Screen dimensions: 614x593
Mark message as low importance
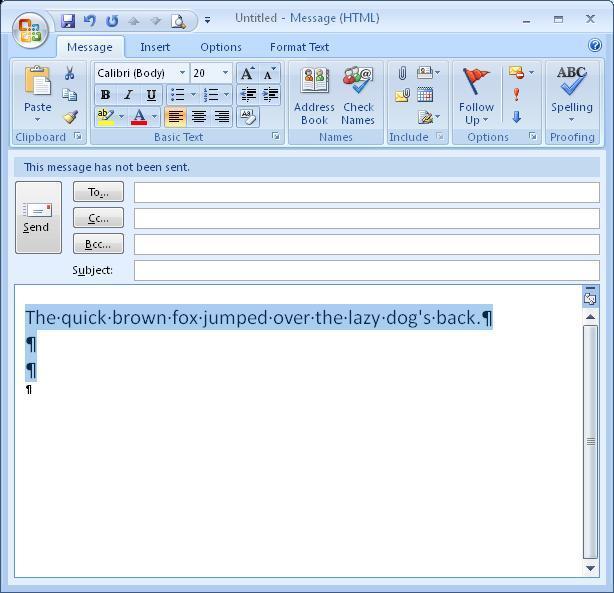coord(516,117)
